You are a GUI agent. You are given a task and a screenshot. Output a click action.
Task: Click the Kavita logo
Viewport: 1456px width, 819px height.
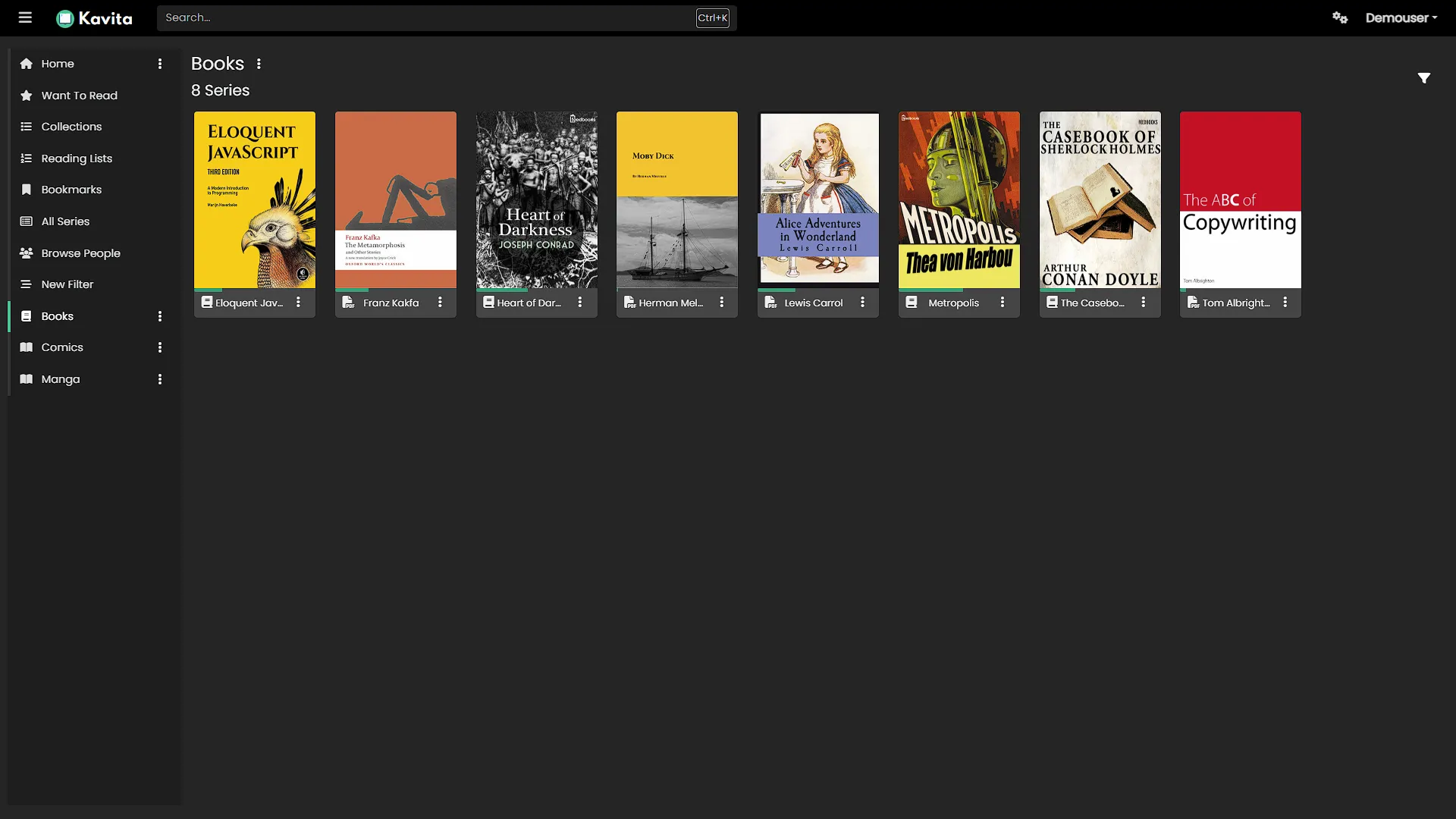click(94, 18)
